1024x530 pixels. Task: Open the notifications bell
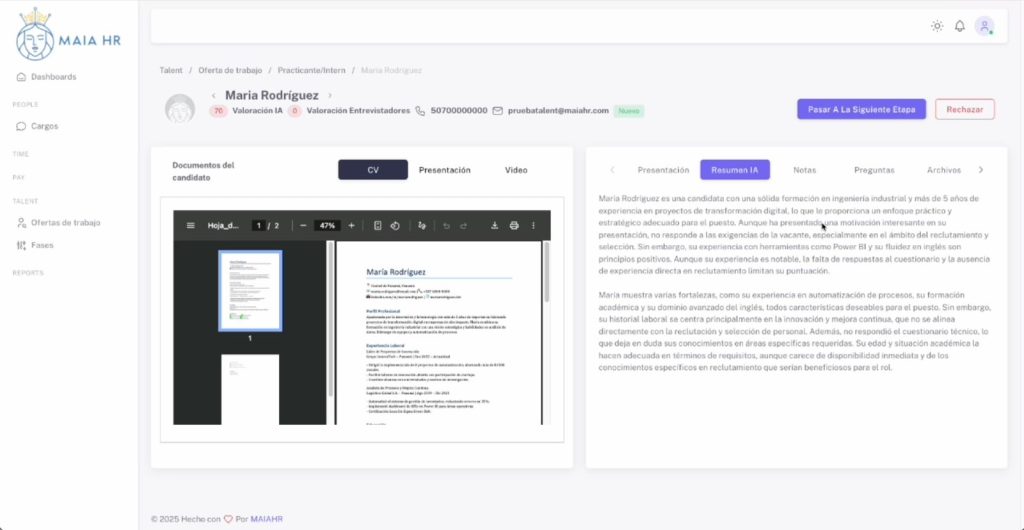click(x=959, y=26)
